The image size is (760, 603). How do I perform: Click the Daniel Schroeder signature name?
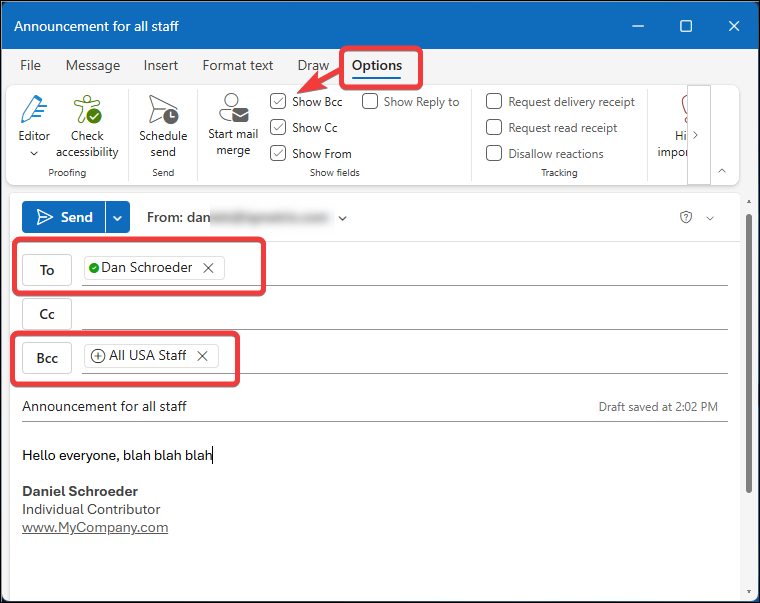pyautogui.click(x=80, y=492)
